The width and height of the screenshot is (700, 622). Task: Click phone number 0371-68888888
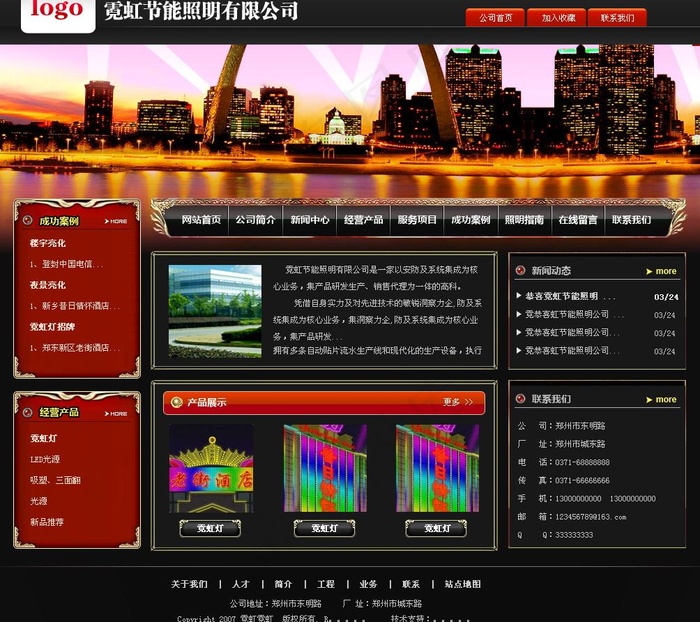pyautogui.click(x=582, y=462)
